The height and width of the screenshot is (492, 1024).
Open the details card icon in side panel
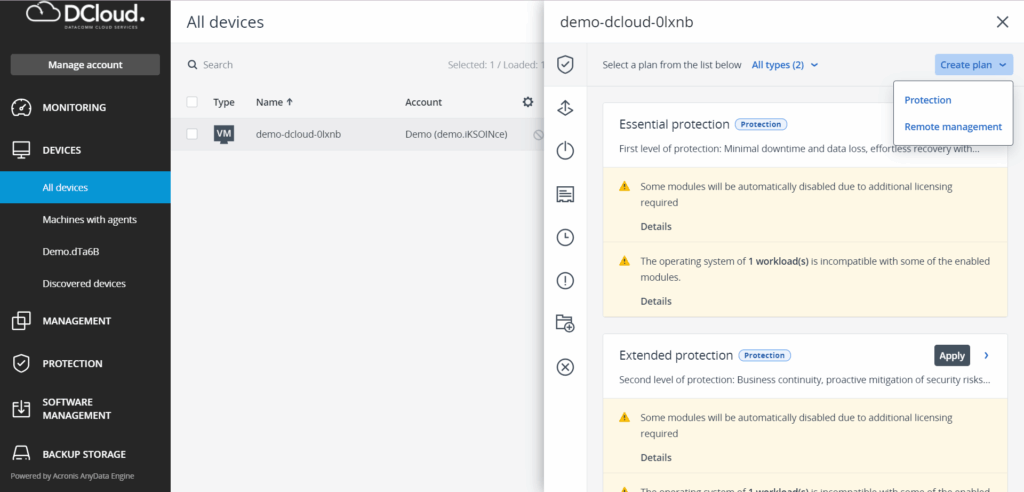(565, 194)
